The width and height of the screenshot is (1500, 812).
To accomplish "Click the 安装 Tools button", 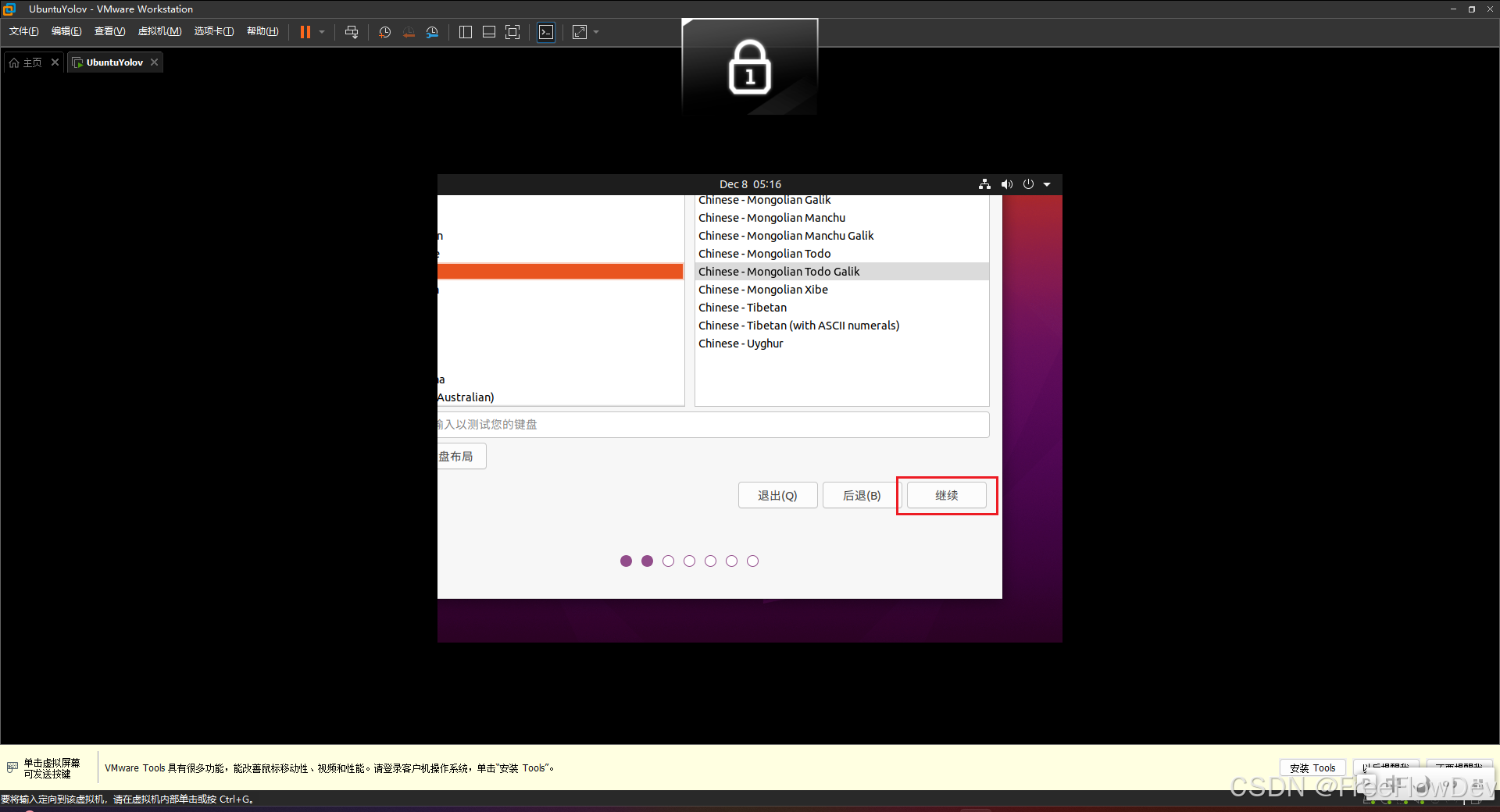I will click(x=1312, y=767).
